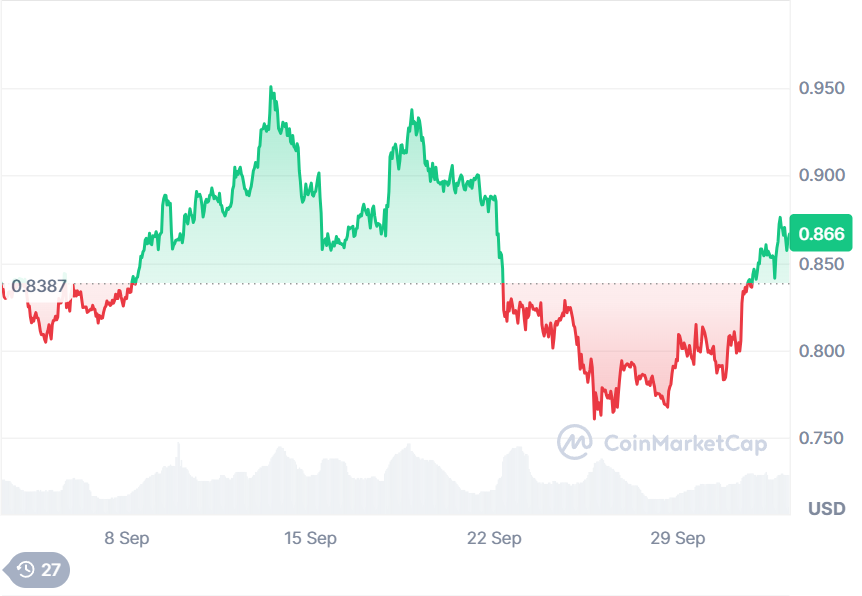Viewport: 862px width, 596px height.
Task: Click the lowest red trough of the chart
Action: (595, 417)
